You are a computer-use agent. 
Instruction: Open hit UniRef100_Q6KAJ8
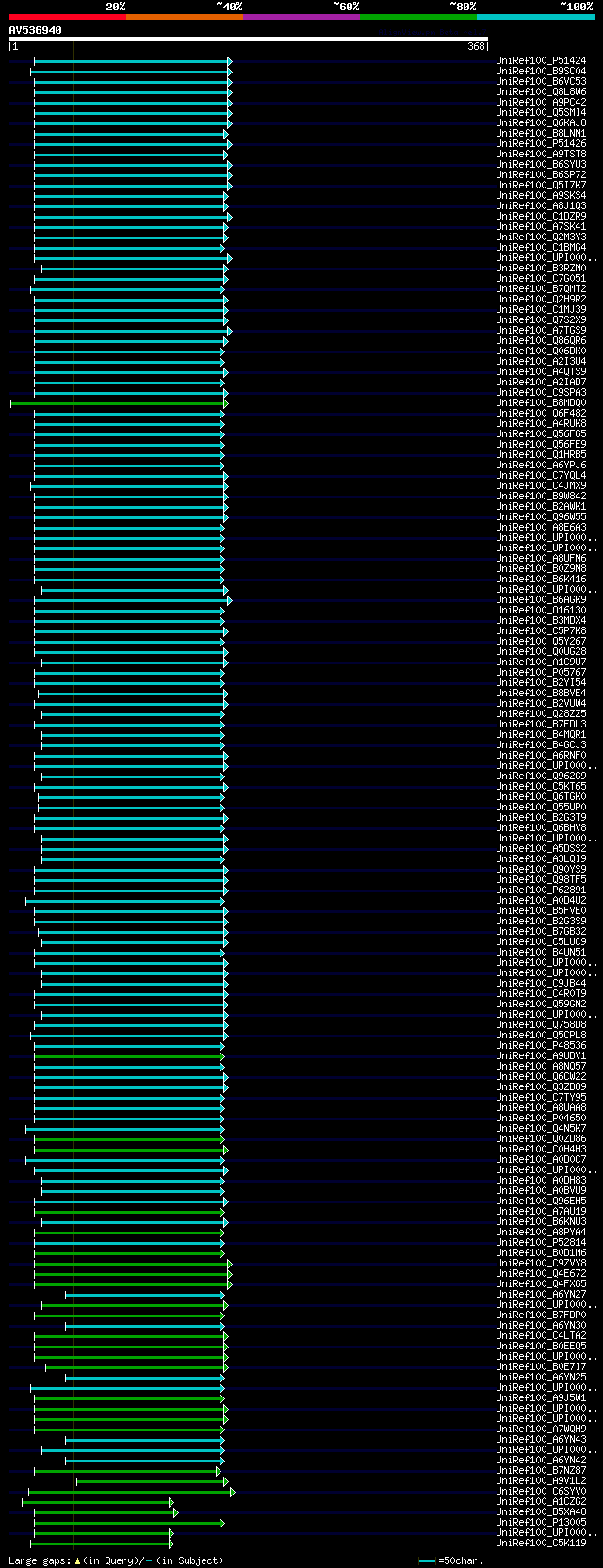point(541,123)
